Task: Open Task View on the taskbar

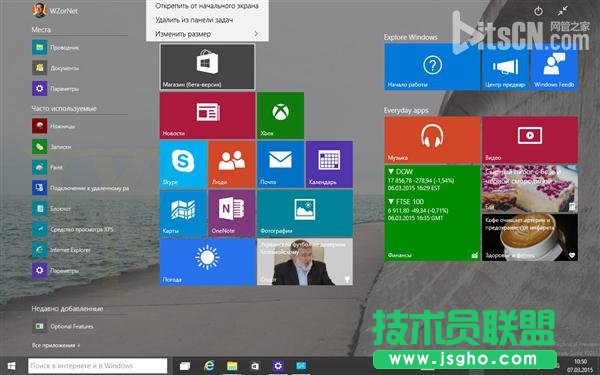Action: point(185,366)
